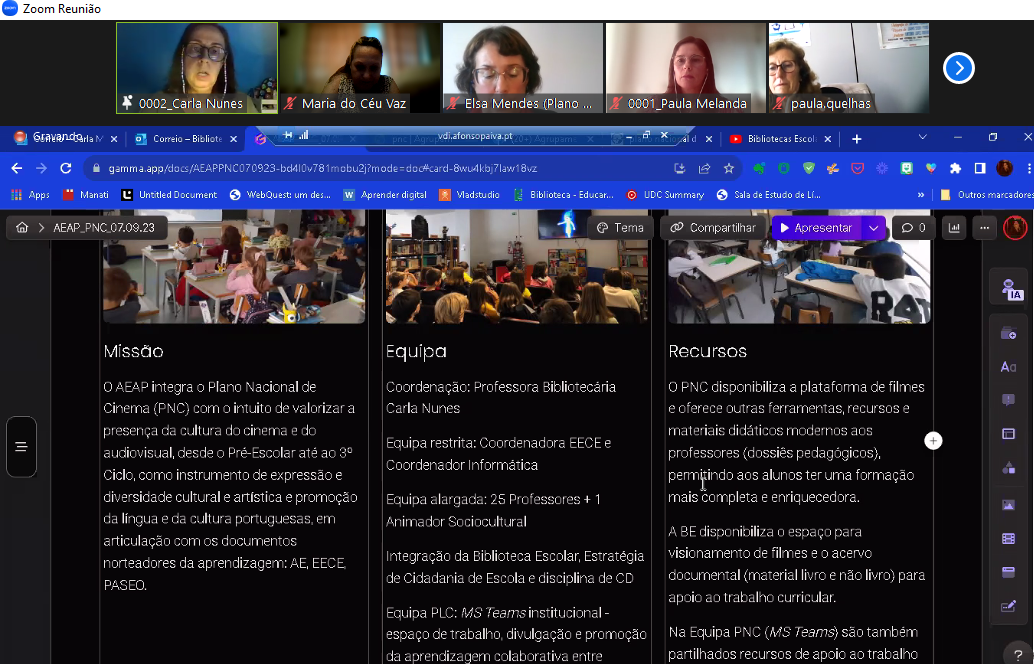Viewport: 1034px width, 664px height.
Task: Go to Gamma home icon
Action: [22, 227]
